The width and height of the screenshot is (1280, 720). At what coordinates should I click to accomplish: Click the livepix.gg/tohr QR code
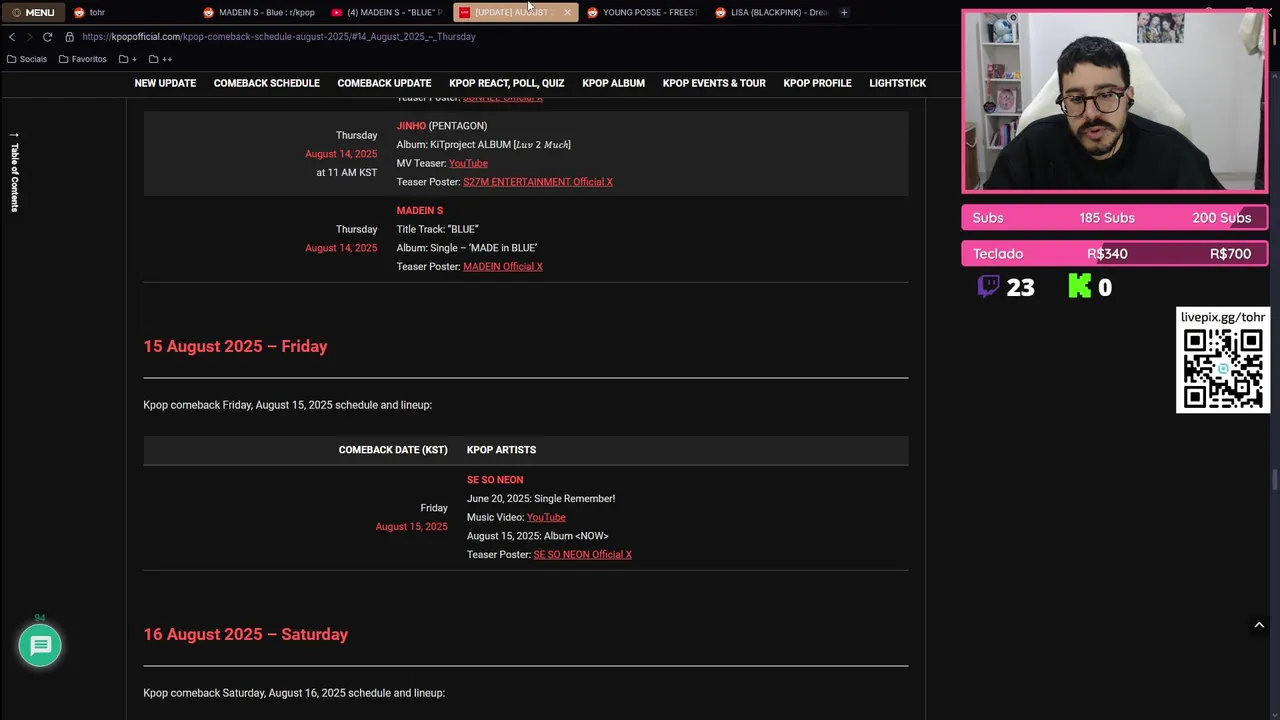(x=1222, y=368)
